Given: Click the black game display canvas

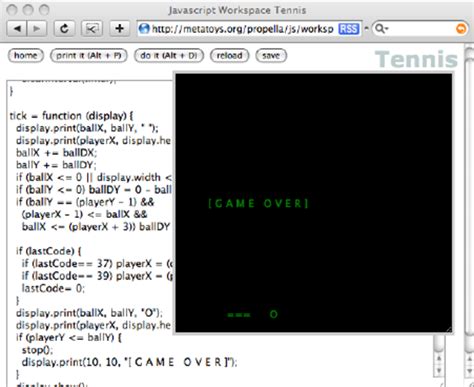Looking at the screenshot, I should (314, 203).
